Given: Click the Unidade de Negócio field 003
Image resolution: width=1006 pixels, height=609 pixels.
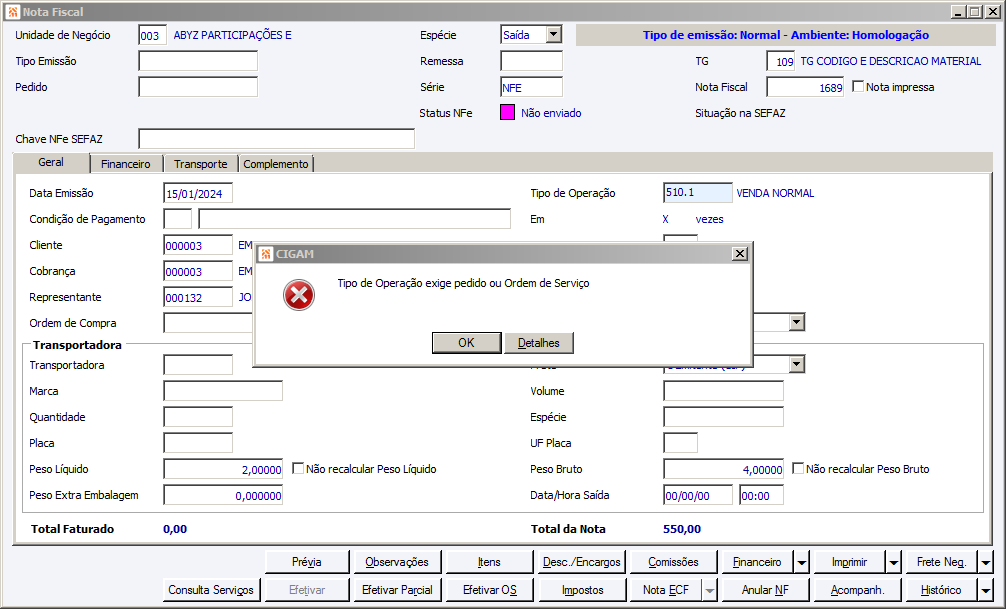Looking at the screenshot, I should (x=152, y=35).
